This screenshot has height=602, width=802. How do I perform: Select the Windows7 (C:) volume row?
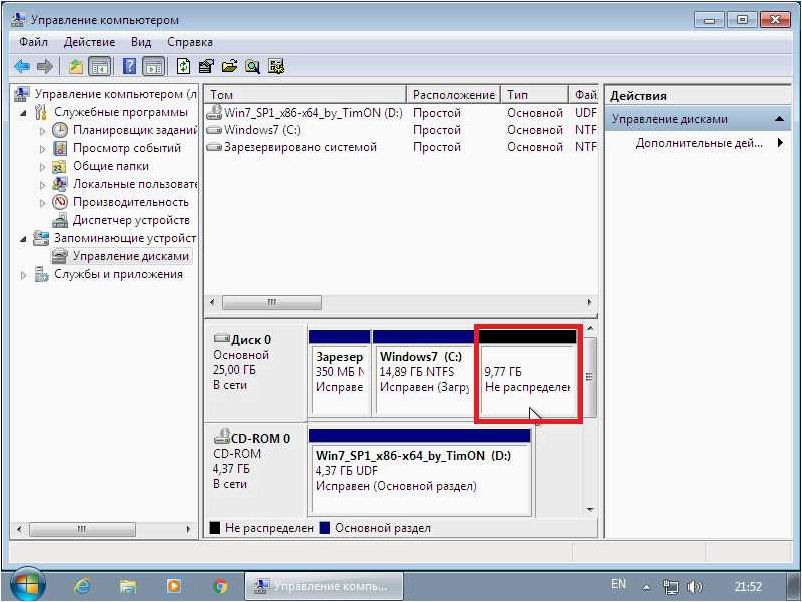tap(401, 130)
